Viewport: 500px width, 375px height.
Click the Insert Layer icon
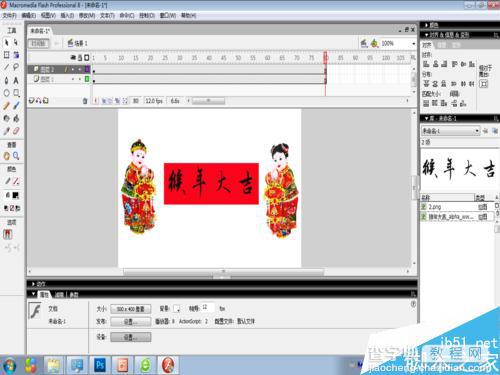pyautogui.click(x=31, y=100)
